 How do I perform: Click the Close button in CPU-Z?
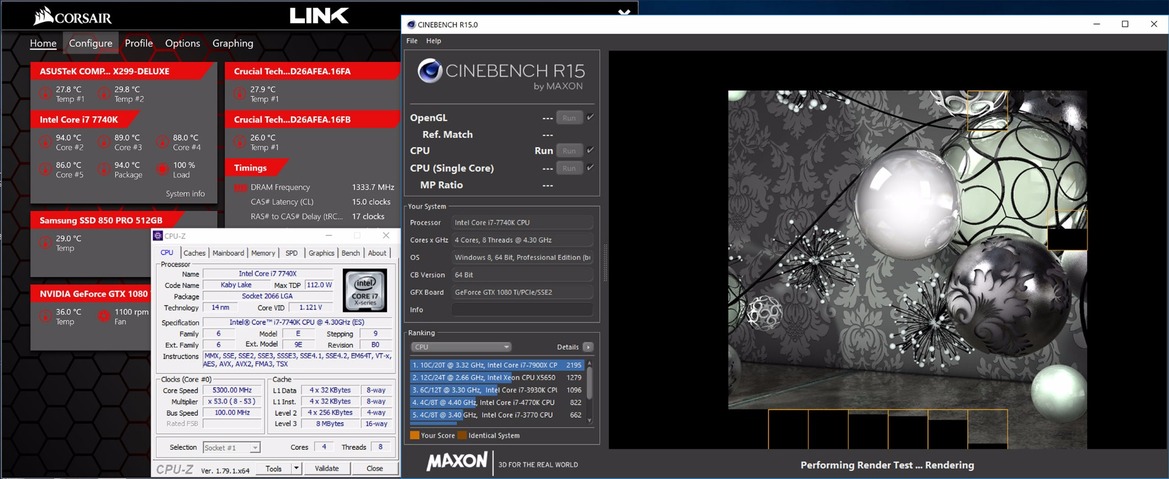click(x=374, y=469)
